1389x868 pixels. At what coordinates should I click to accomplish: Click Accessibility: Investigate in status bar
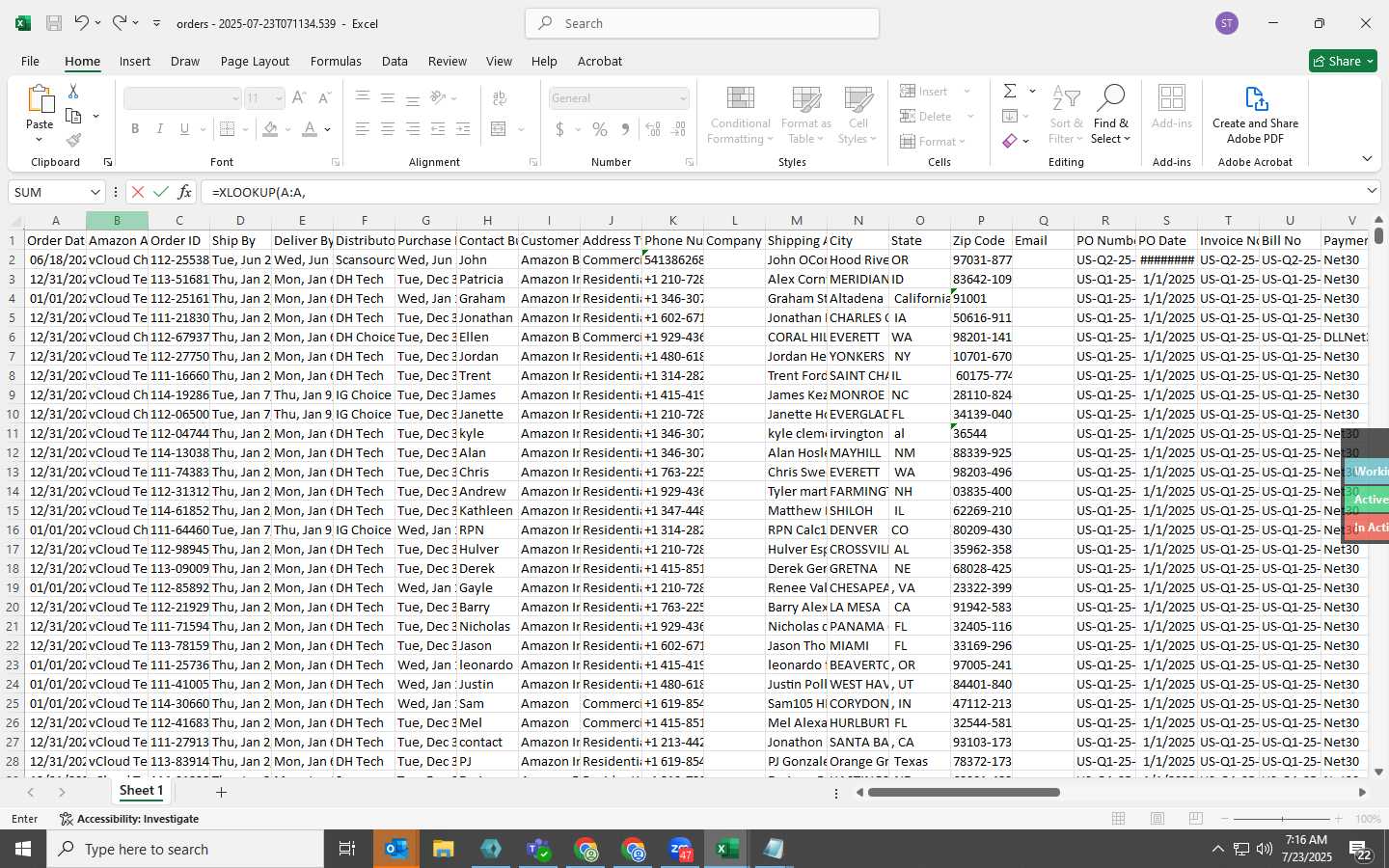(129, 819)
